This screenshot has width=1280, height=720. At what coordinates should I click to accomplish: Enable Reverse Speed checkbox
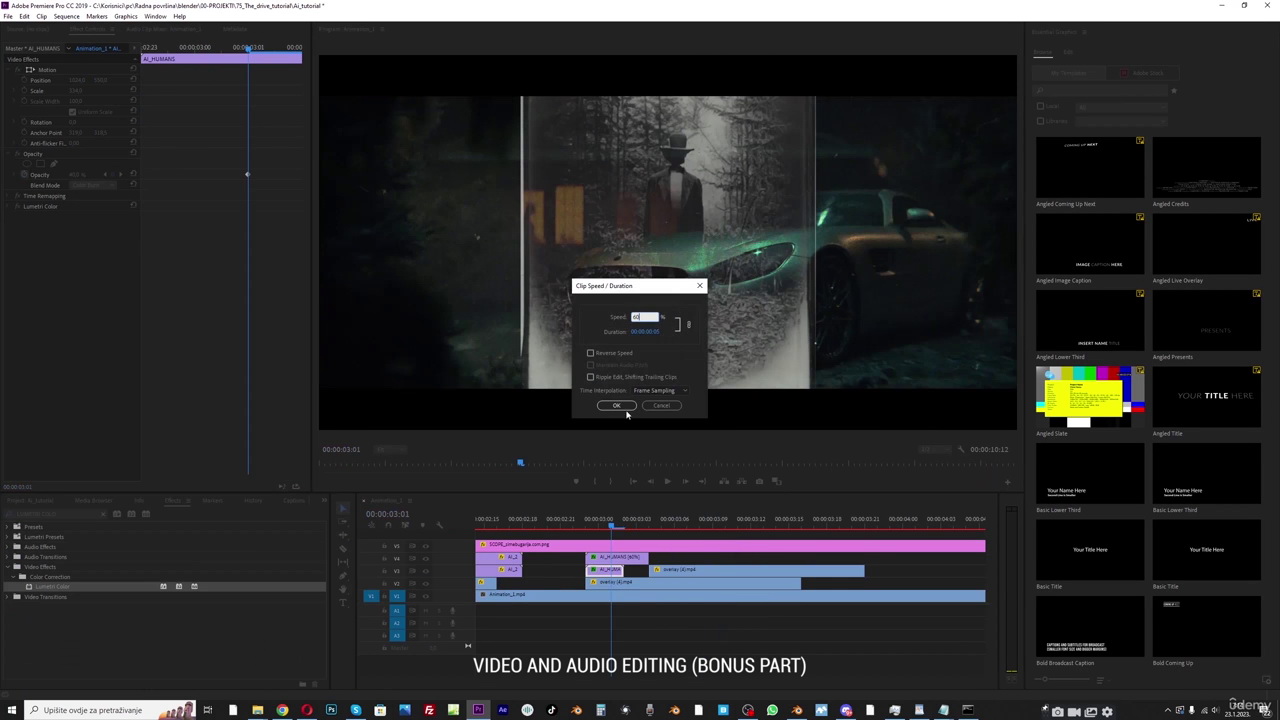[x=590, y=353]
